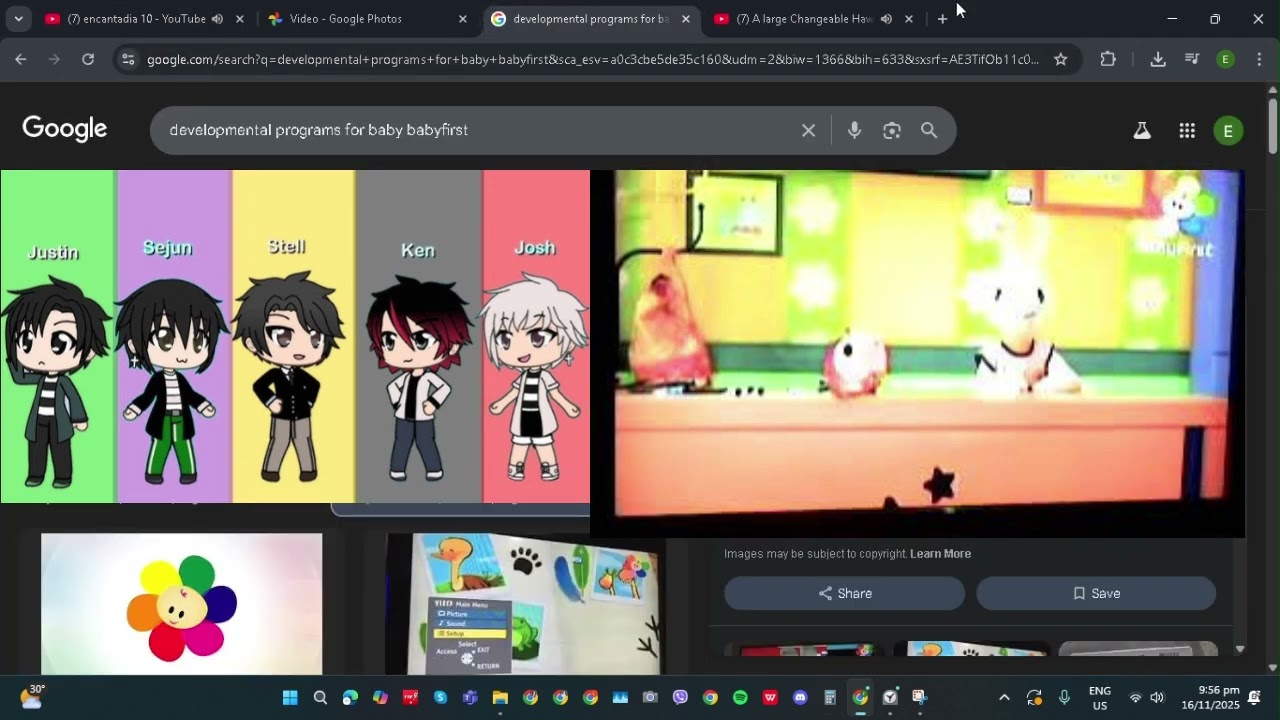The image size is (1280, 720).
Task: Close the Changeable Hawk YouTube tab
Action: click(908, 19)
